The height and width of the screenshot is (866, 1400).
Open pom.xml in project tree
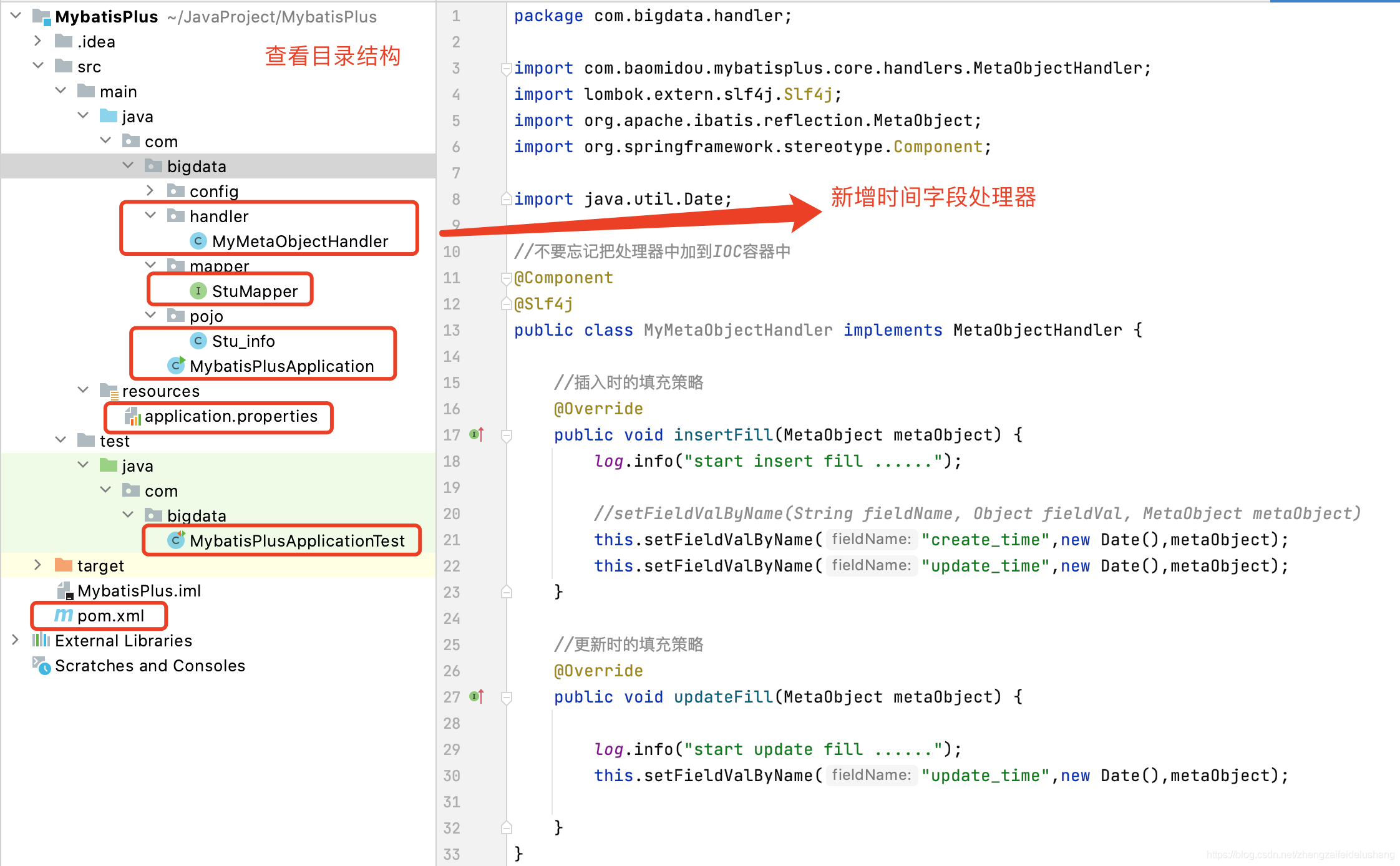click(110, 616)
